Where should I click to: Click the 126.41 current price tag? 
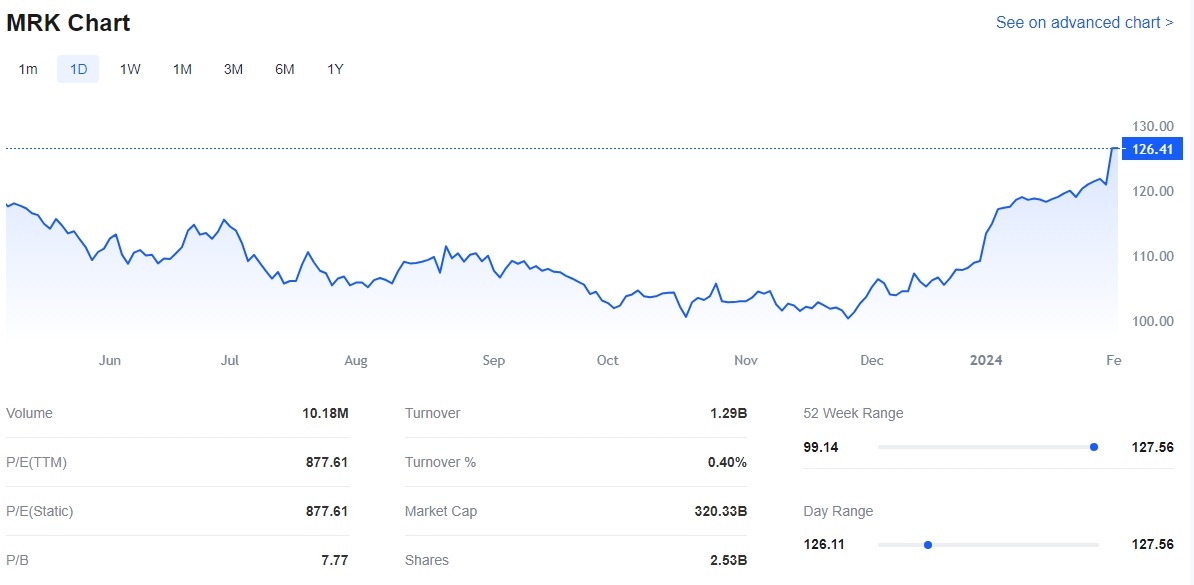pos(1152,149)
